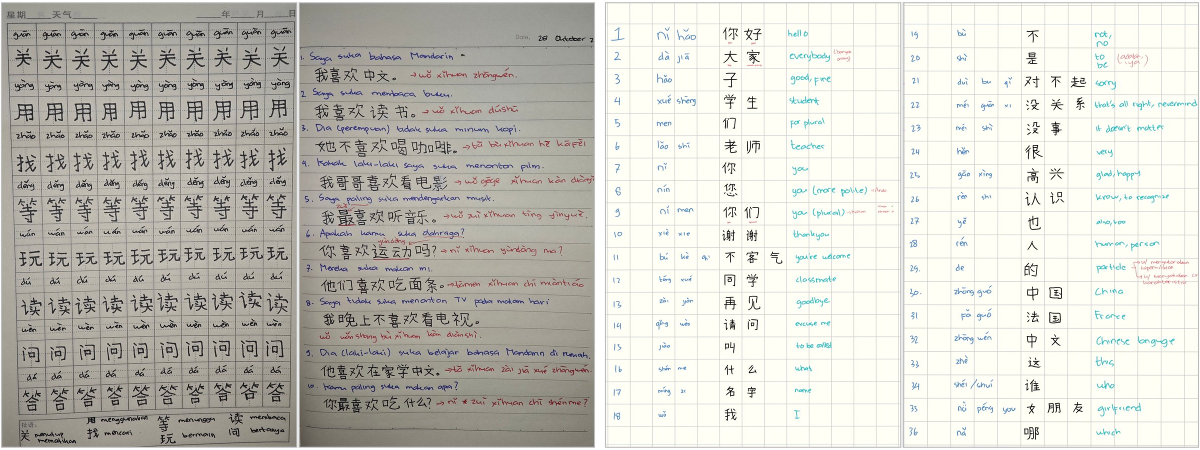This screenshot has height=450, width=1200.
Task: Click the translation "that's all right, nevermind"
Action: click(x=1145, y=103)
